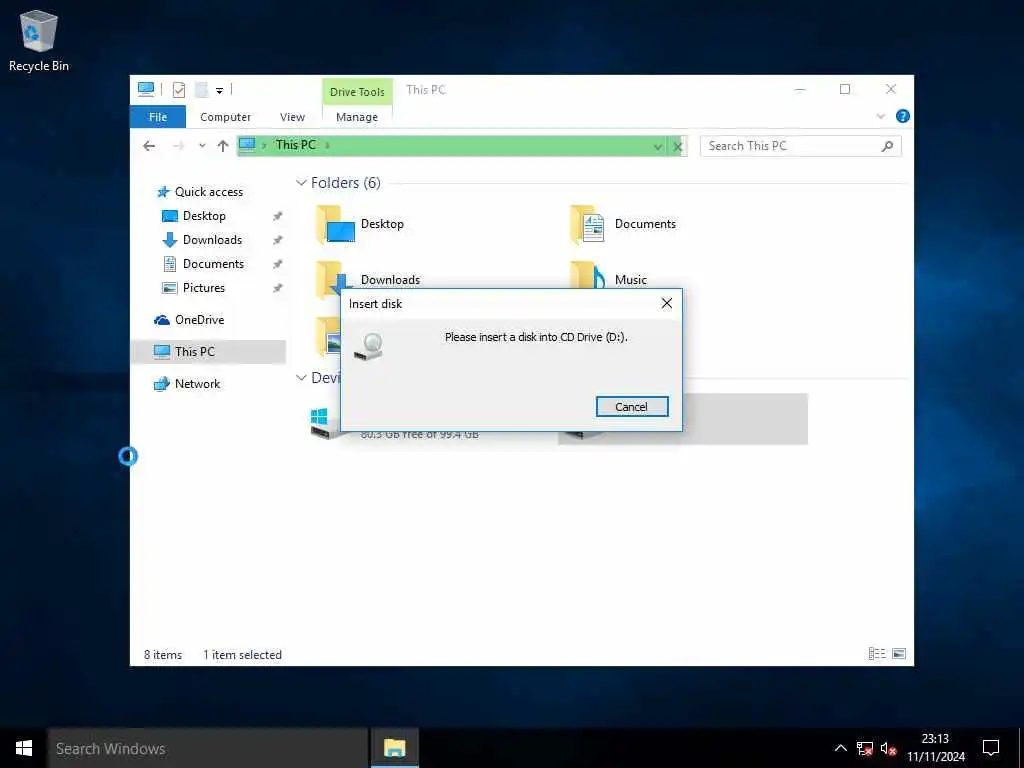The image size is (1024, 768).
Task: Collapse the Folders (6) group
Action: [301, 183]
